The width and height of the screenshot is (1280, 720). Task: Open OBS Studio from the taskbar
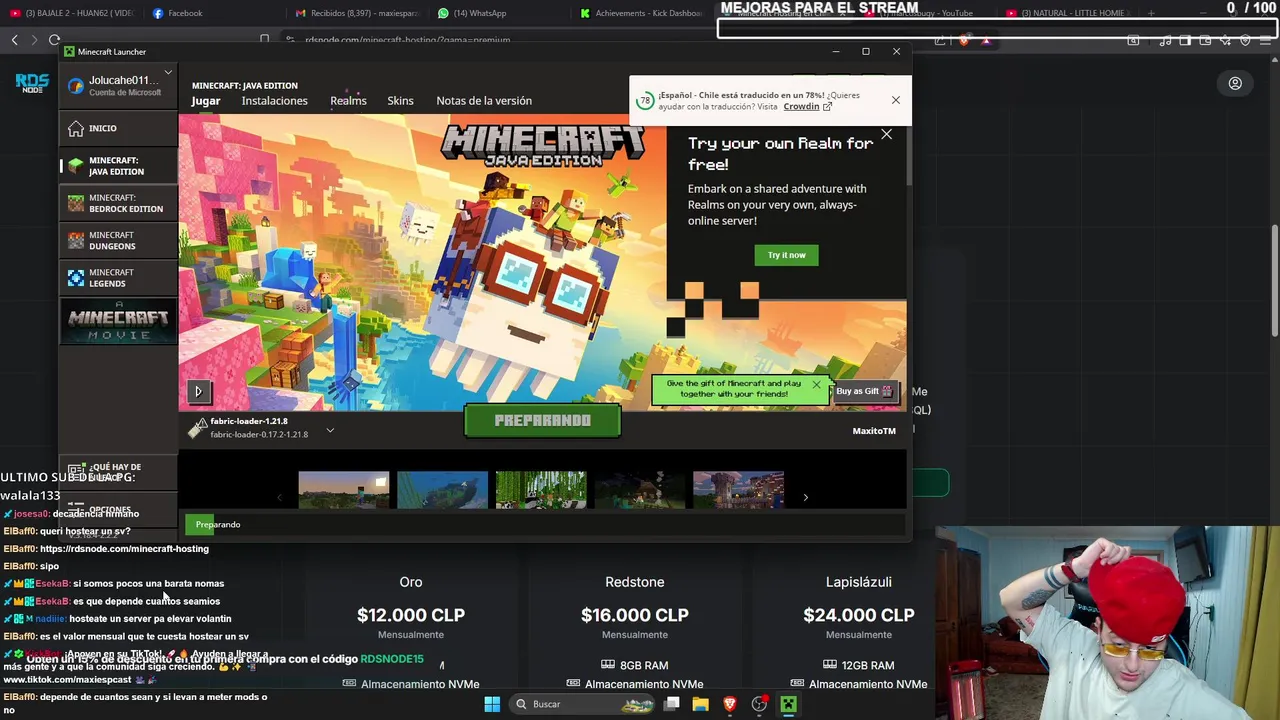pos(759,704)
